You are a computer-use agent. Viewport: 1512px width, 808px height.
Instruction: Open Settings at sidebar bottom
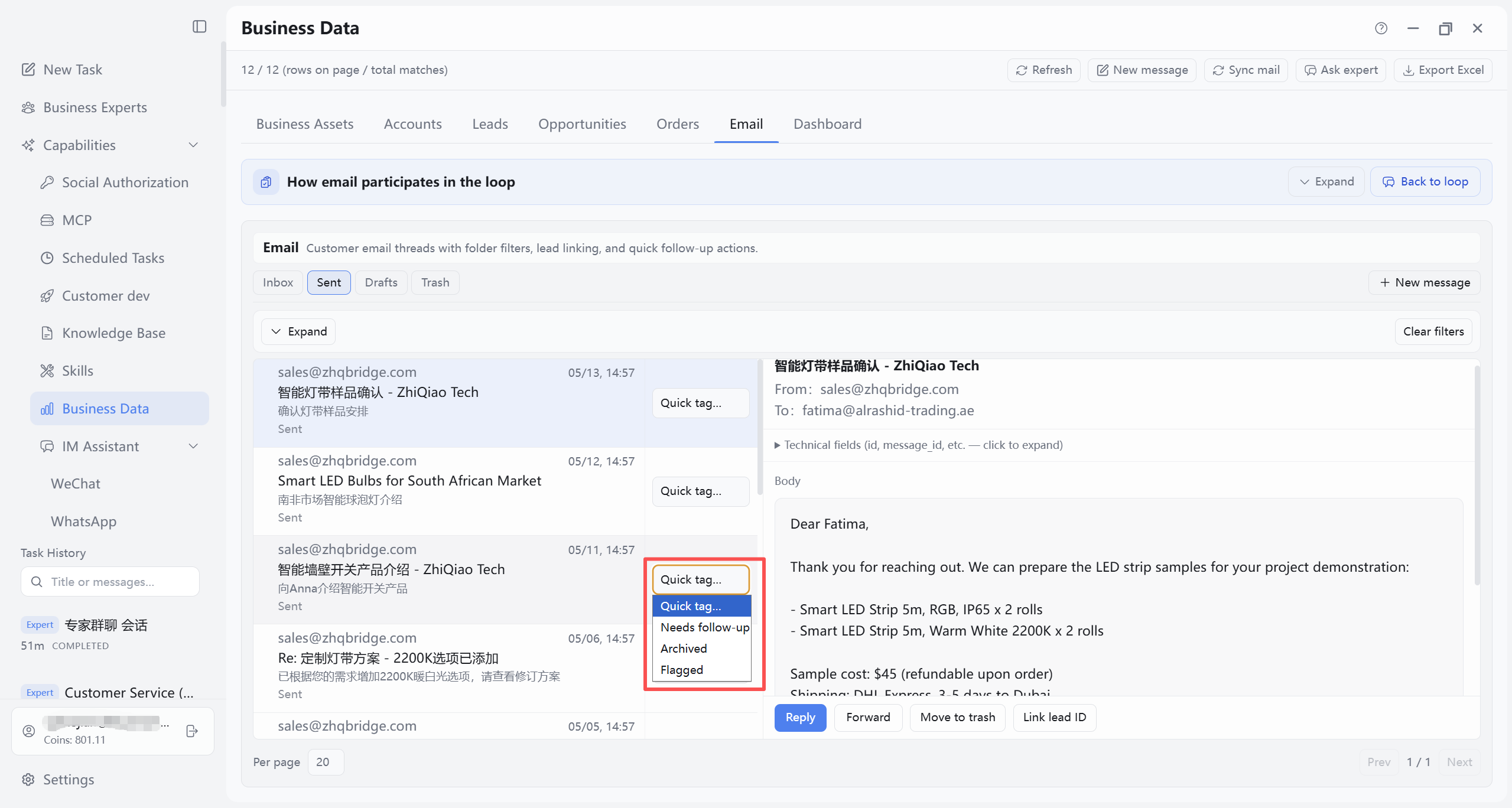(x=57, y=780)
